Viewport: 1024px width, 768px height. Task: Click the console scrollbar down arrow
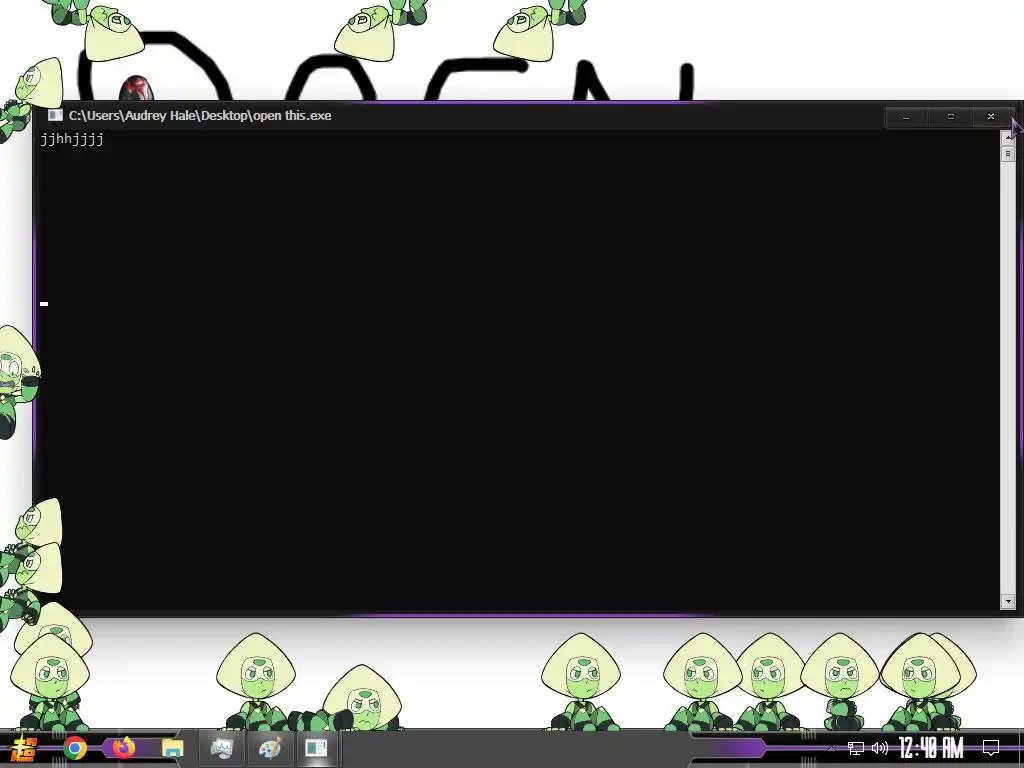point(1008,601)
